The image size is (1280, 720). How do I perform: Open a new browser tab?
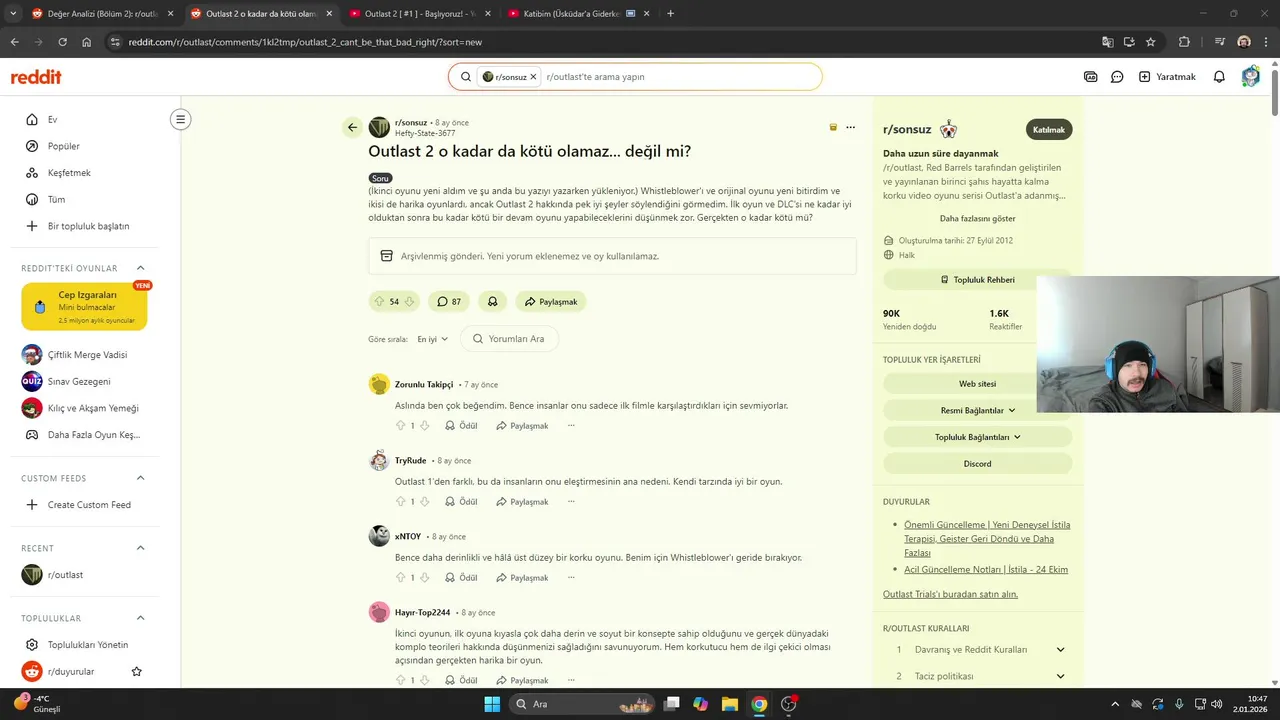(x=670, y=14)
